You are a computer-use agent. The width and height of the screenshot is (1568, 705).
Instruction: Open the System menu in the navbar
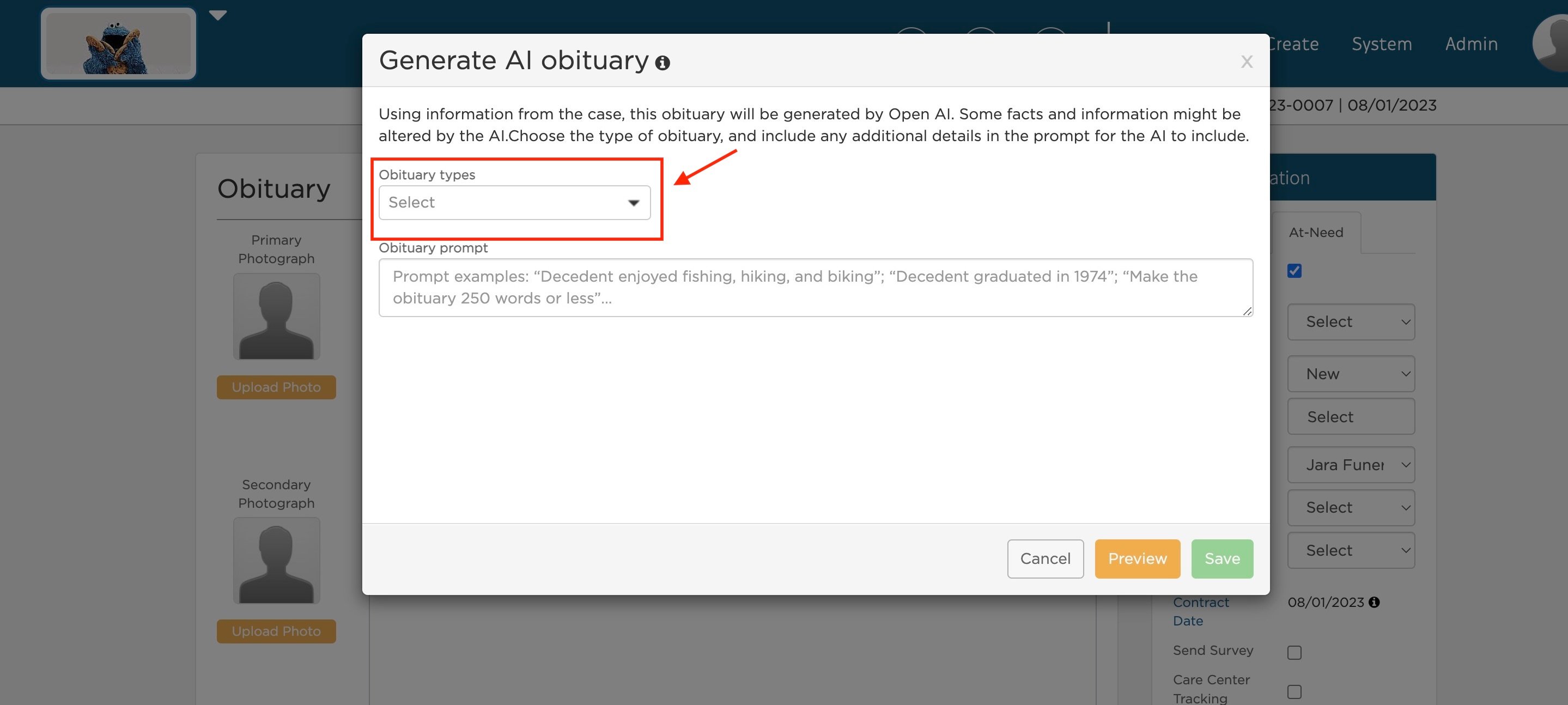pos(1381,43)
